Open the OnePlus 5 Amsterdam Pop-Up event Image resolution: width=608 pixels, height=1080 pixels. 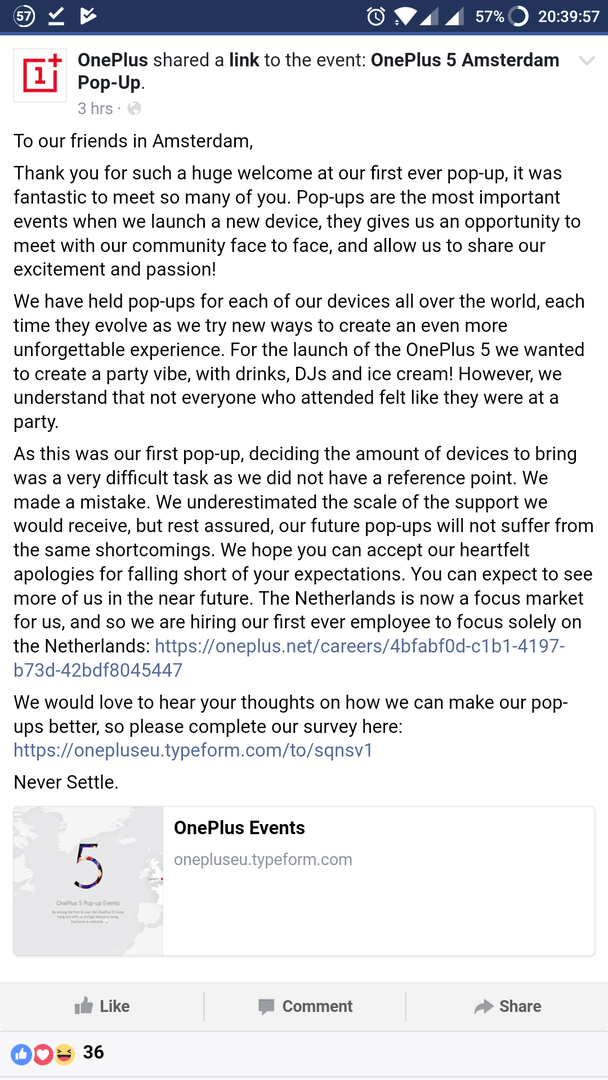click(x=465, y=60)
